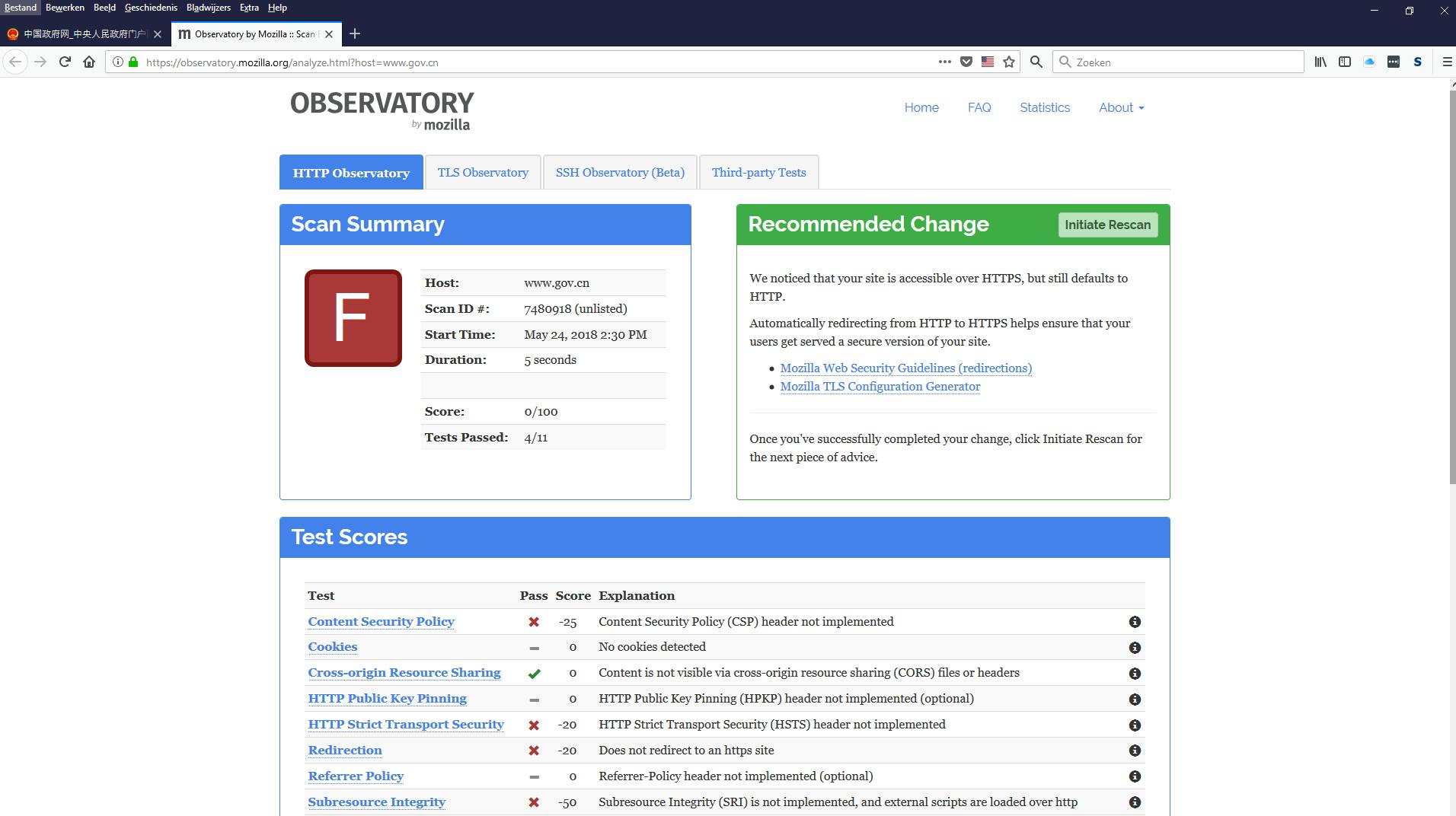The height and width of the screenshot is (816, 1456).
Task: Open the Redirection test link
Action: click(345, 751)
